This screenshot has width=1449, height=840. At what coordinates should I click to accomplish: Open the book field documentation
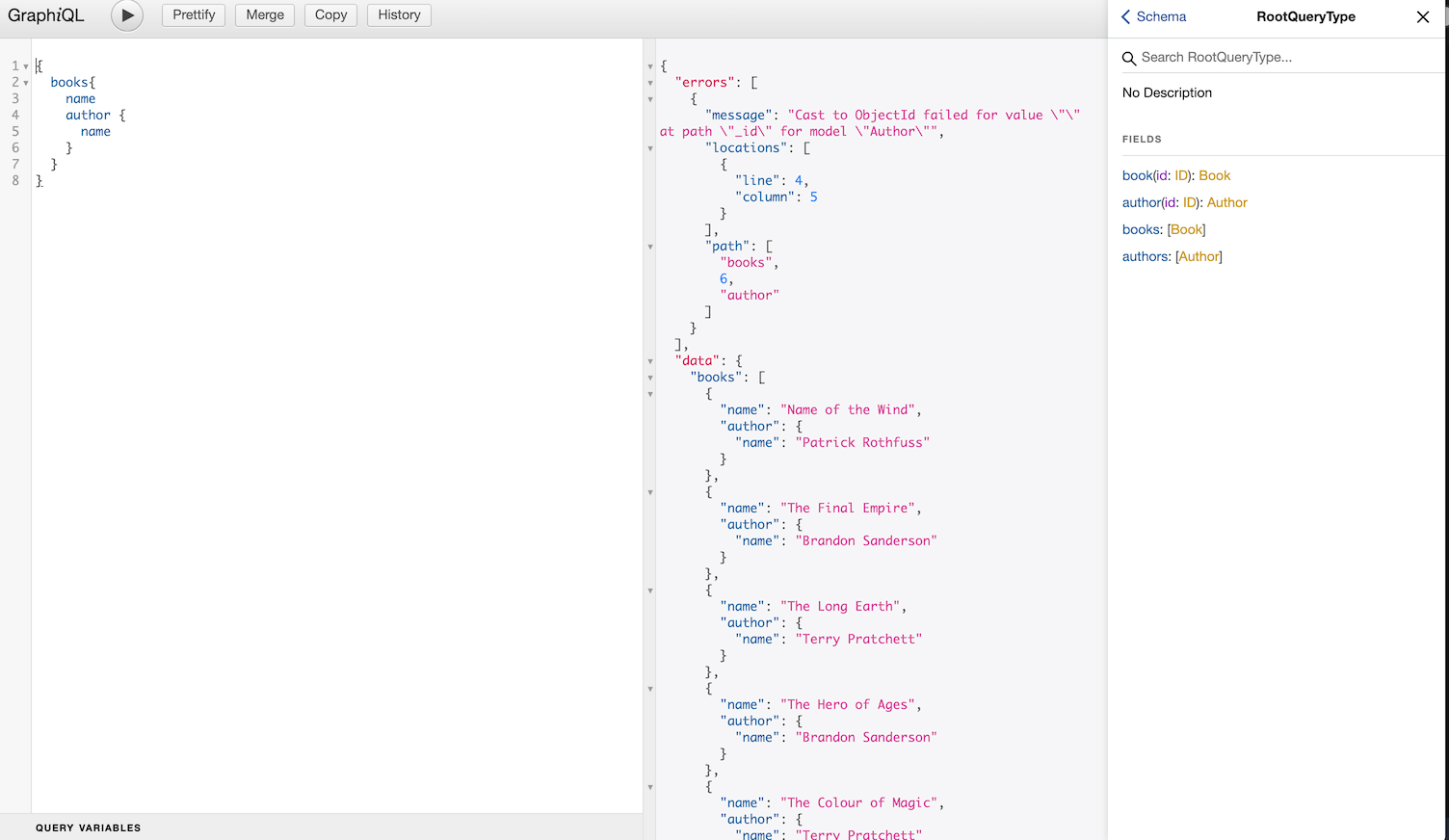coord(1137,175)
